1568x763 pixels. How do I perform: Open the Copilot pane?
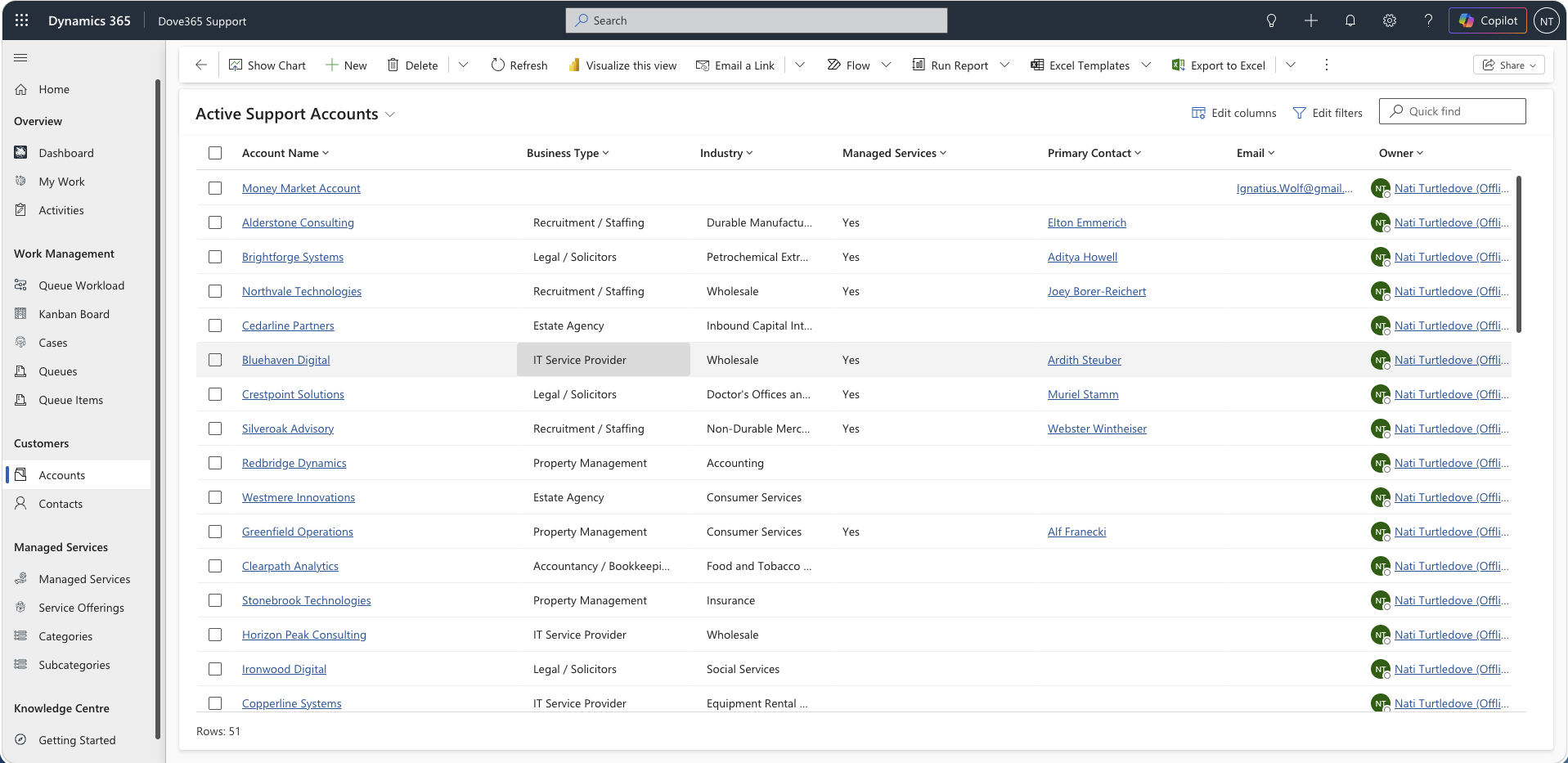click(x=1488, y=20)
